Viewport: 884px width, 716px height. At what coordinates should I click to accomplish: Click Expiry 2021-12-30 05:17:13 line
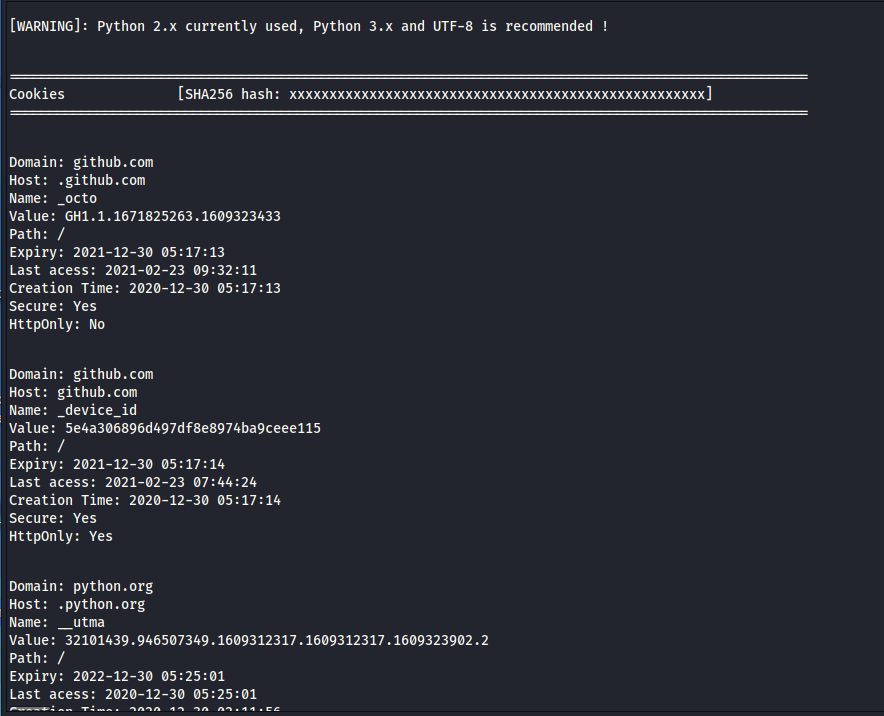click(117, 253)
